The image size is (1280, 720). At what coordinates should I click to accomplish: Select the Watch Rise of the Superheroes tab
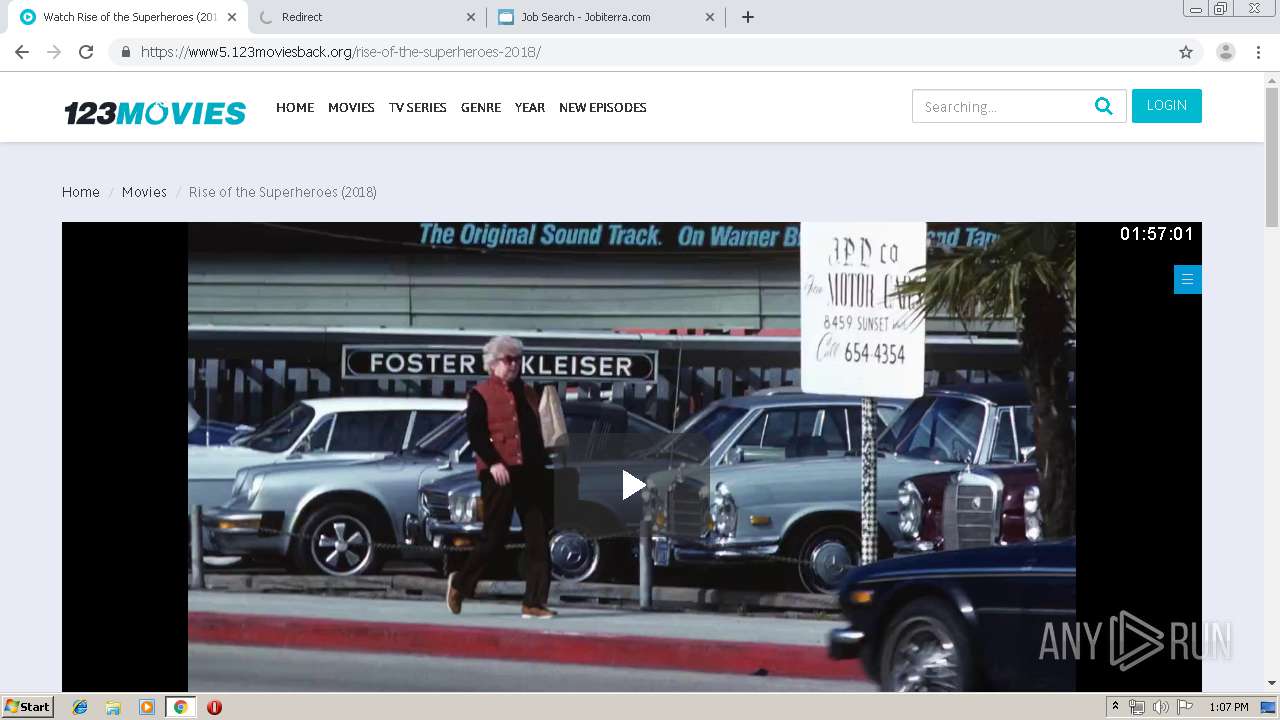127,17
